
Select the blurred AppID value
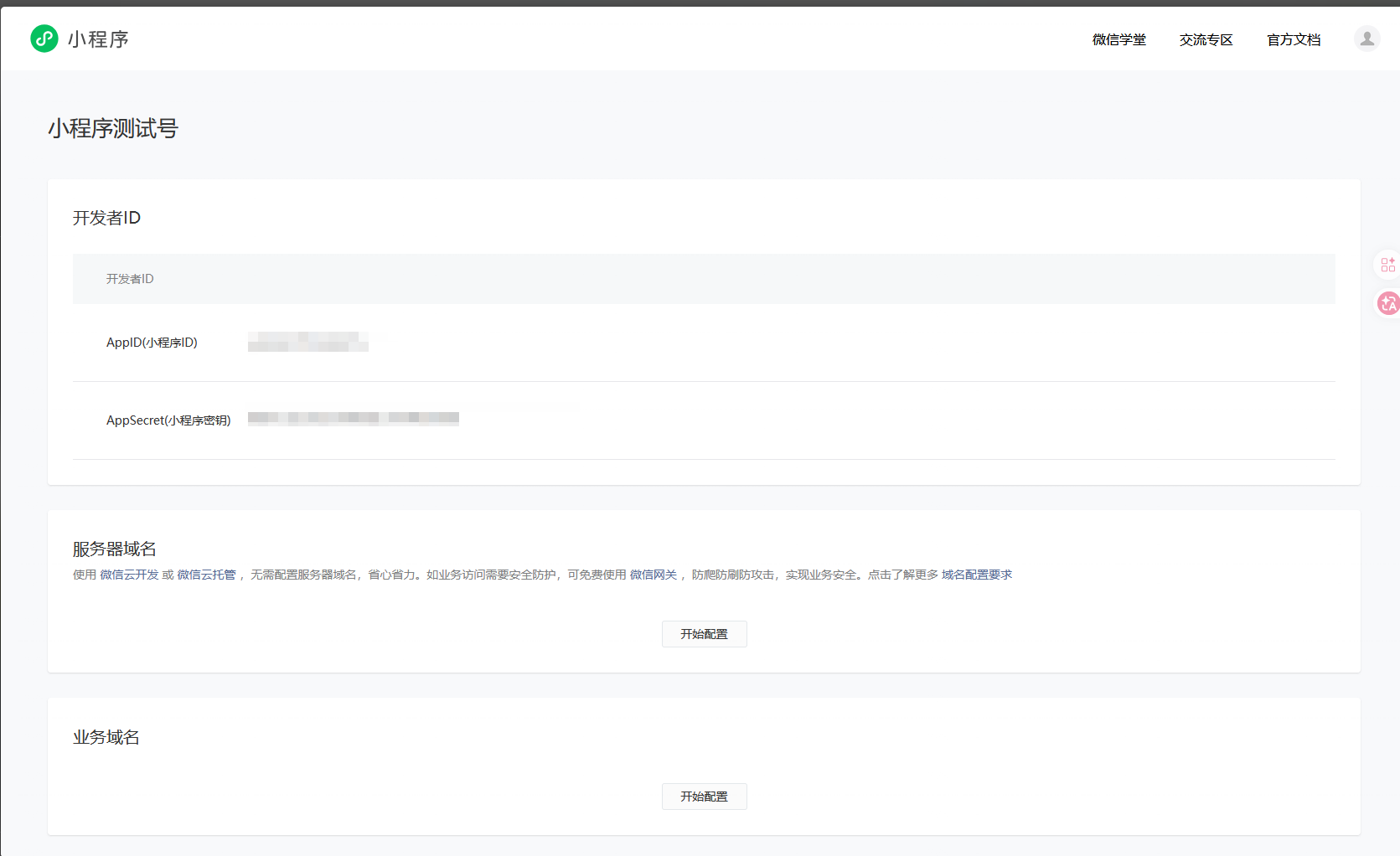[308, 342]
